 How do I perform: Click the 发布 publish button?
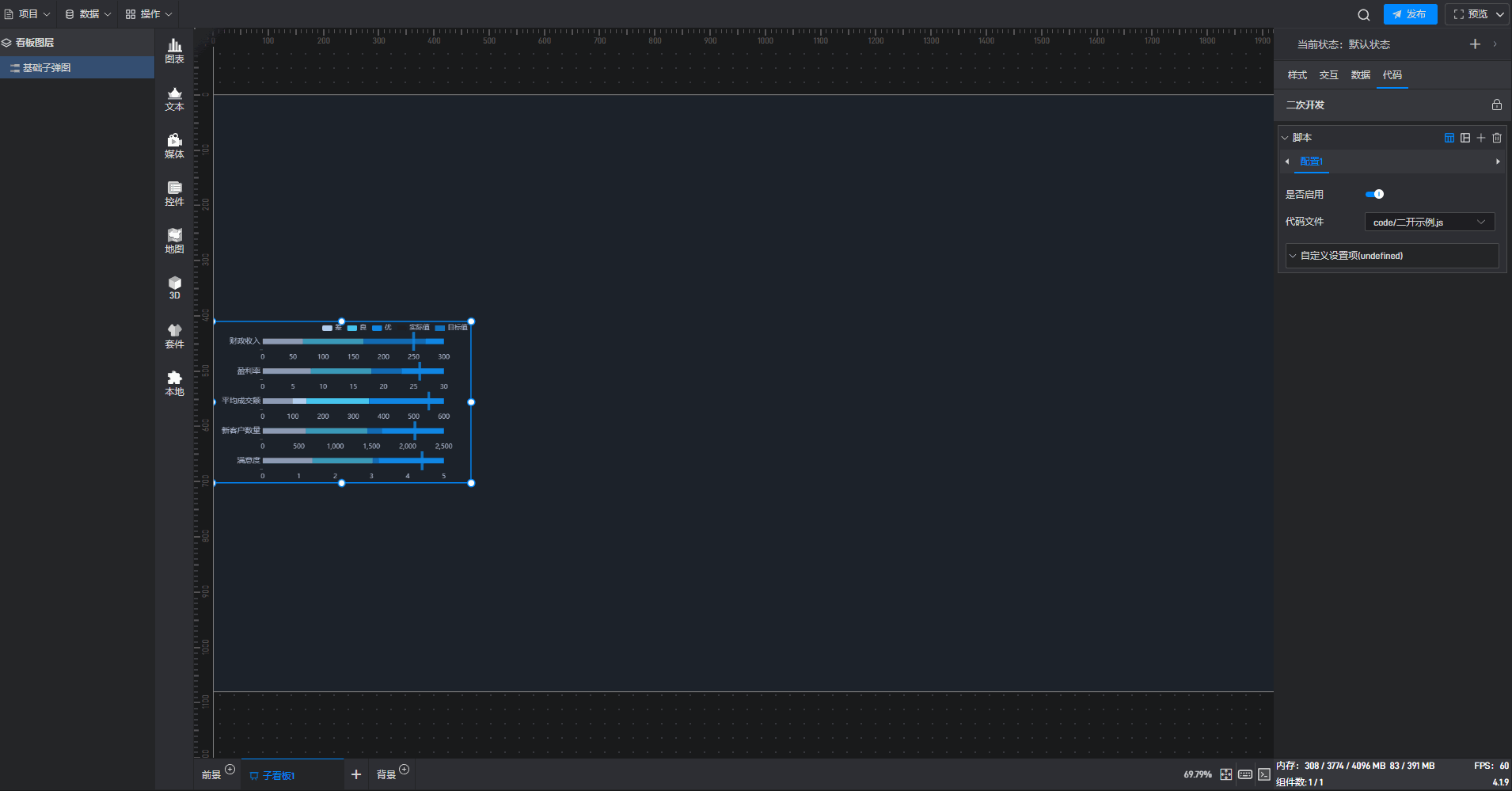pos(1410,14)
